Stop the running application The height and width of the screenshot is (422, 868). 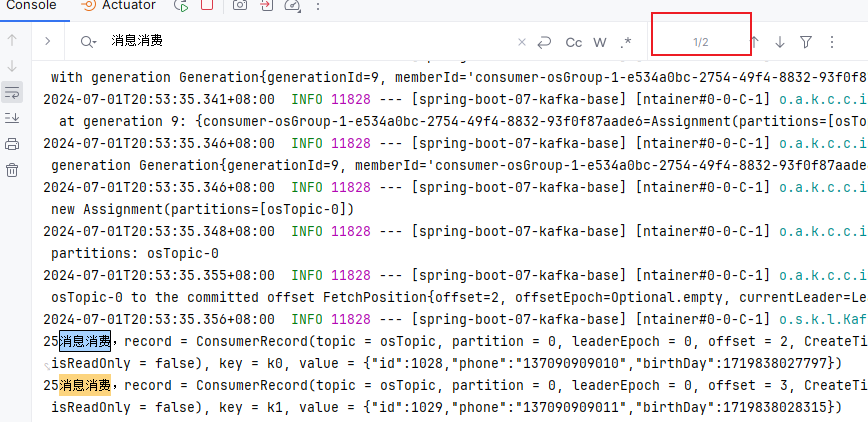point(206,6)
